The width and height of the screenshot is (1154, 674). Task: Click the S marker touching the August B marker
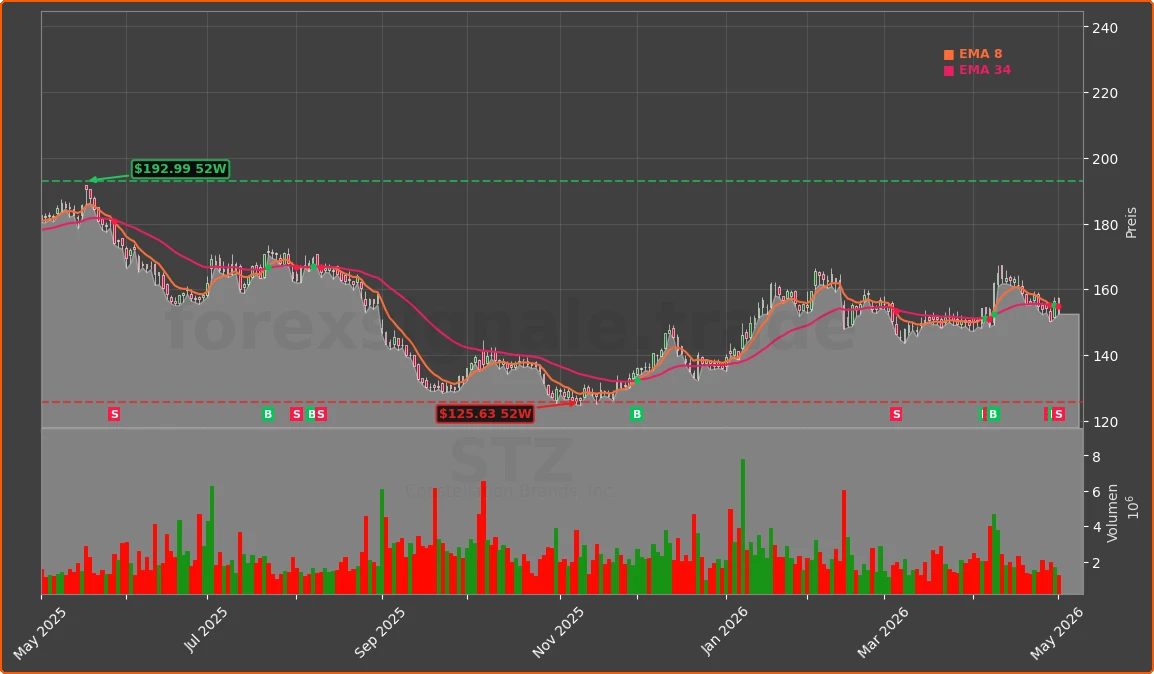(x=321, y=414)
